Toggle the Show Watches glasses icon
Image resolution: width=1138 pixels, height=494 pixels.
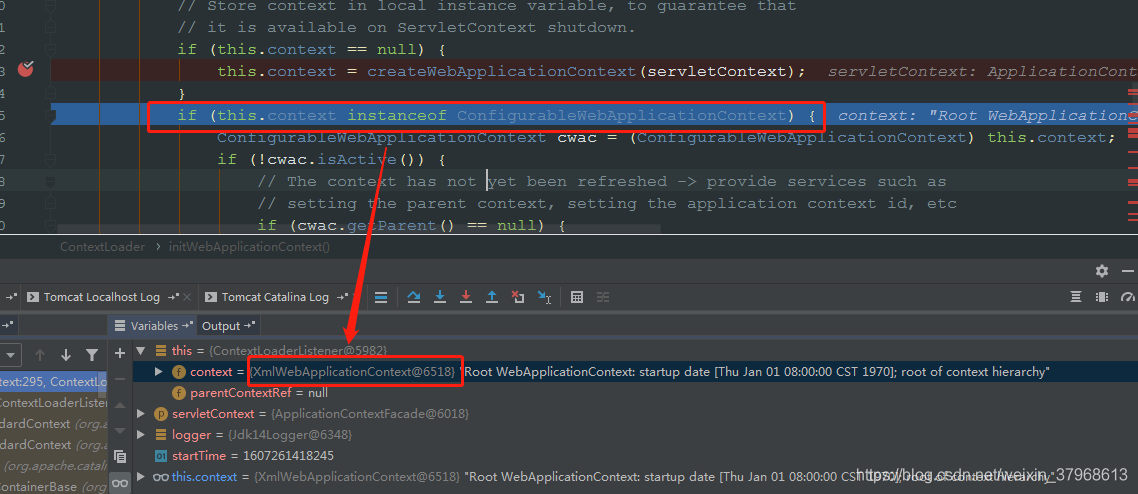tap(120, 482)
